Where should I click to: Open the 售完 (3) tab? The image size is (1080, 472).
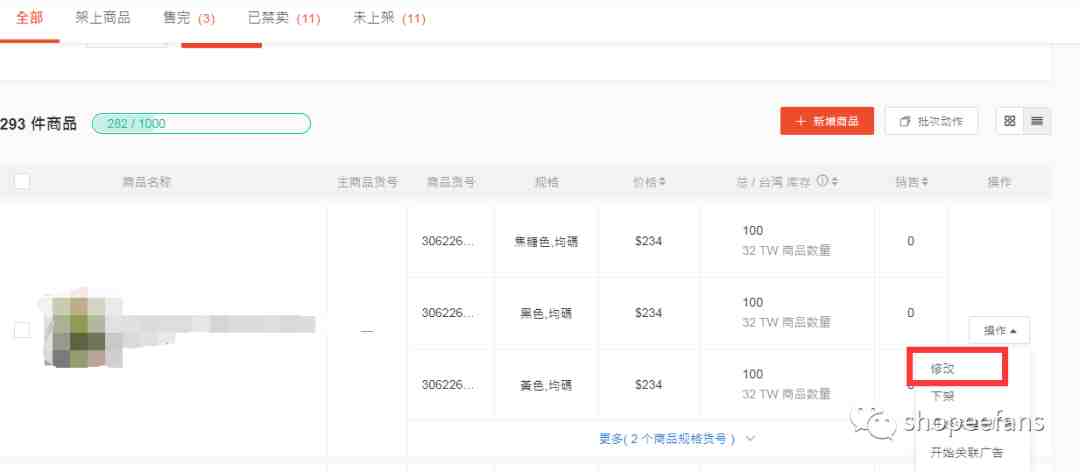point(189,19)
